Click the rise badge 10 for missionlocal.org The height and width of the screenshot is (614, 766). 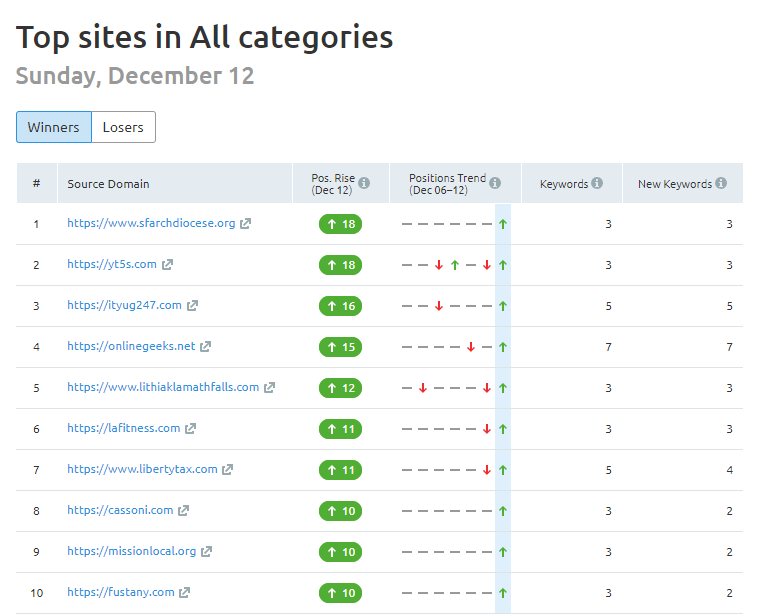(340, 552)
